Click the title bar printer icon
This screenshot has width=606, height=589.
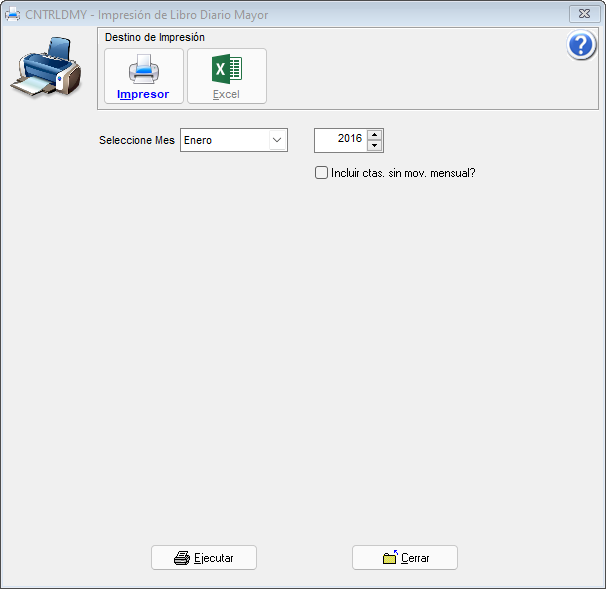(x=12, y=15)
